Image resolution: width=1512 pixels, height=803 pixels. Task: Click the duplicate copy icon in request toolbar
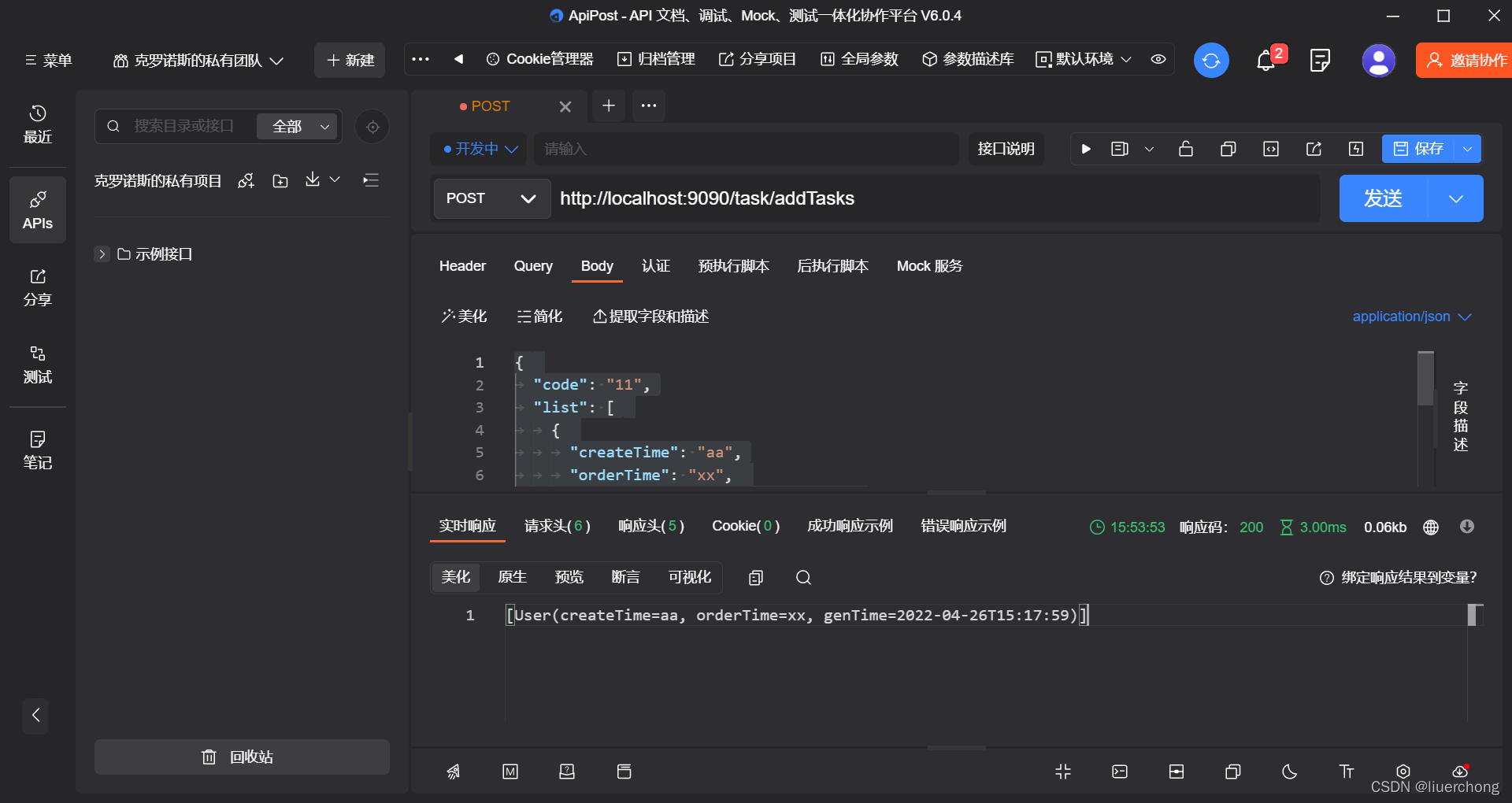(x=1228, y=149)
